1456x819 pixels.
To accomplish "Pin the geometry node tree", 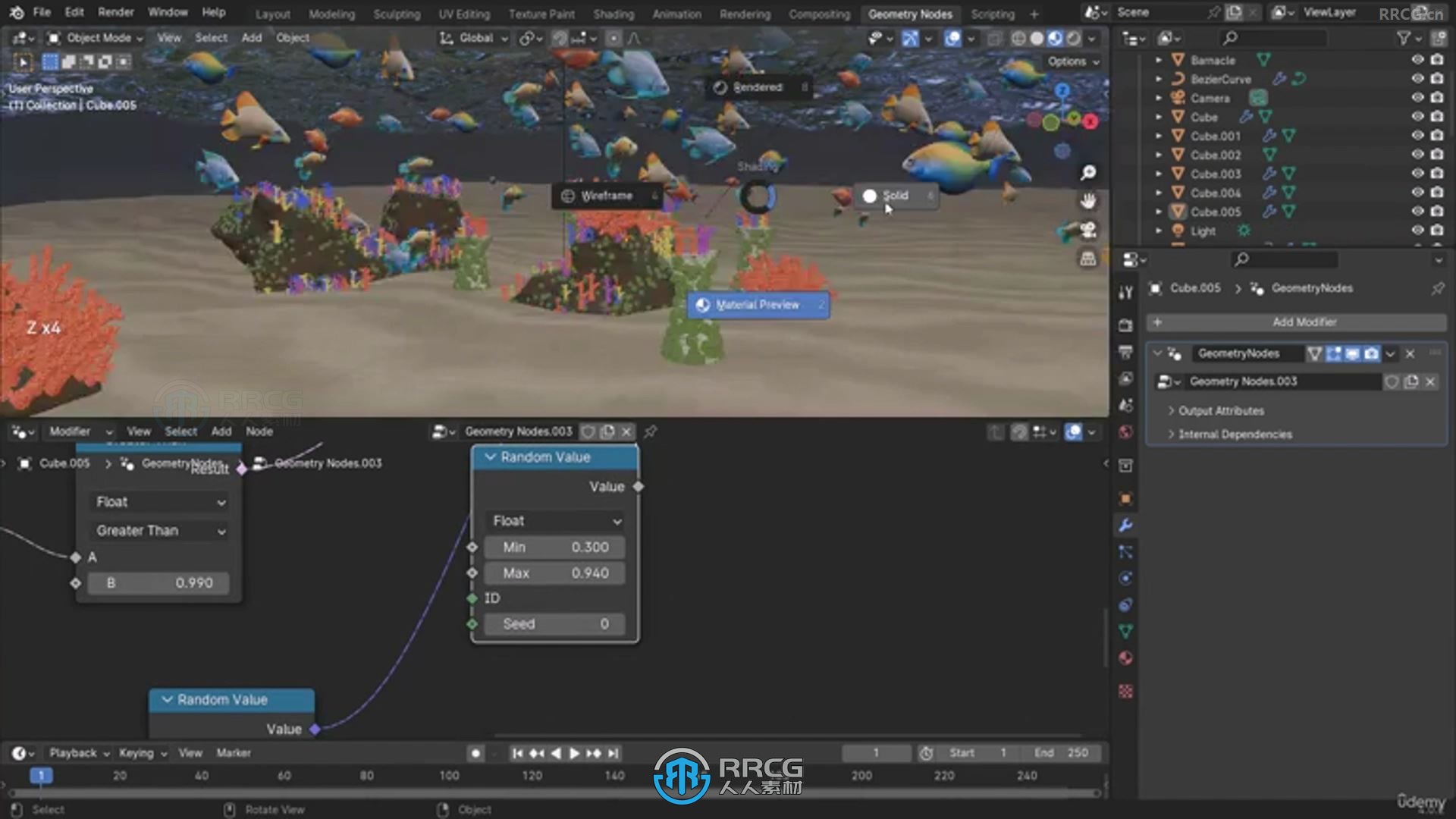I will click(x=650, y=431).
